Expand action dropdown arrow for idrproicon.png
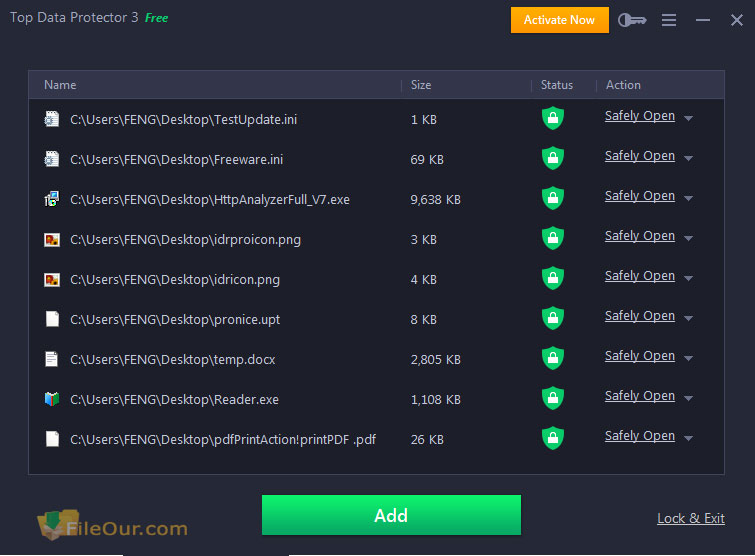Viewport: 755px width, 556px height. 689,238
